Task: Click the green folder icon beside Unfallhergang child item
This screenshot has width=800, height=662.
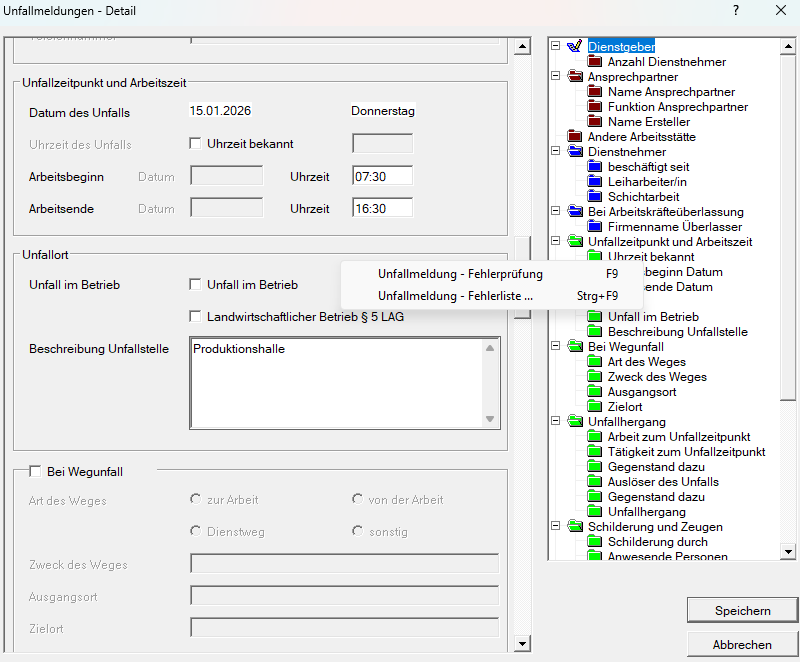Action: coord(595,512)
